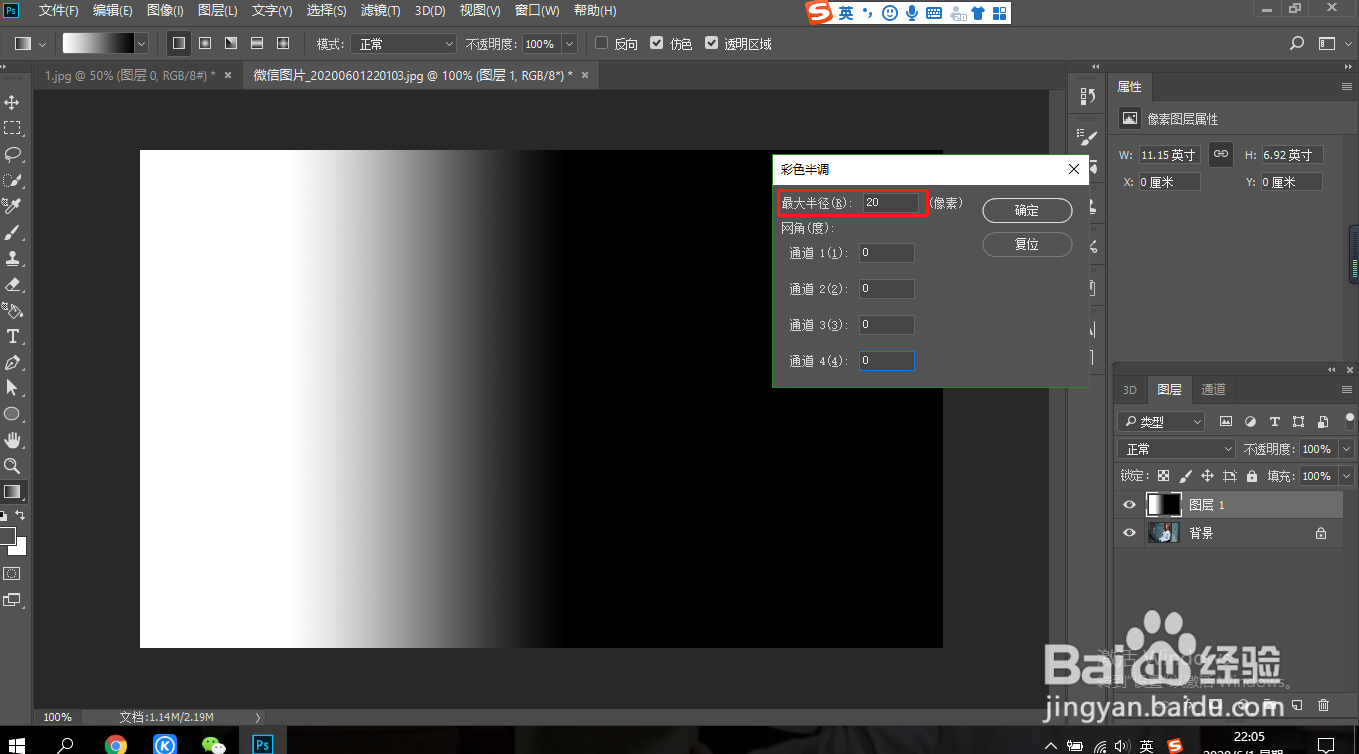The image size is (1359, 754).
Task: Open the 滤镜(T) menu
Action: (380, 11)
